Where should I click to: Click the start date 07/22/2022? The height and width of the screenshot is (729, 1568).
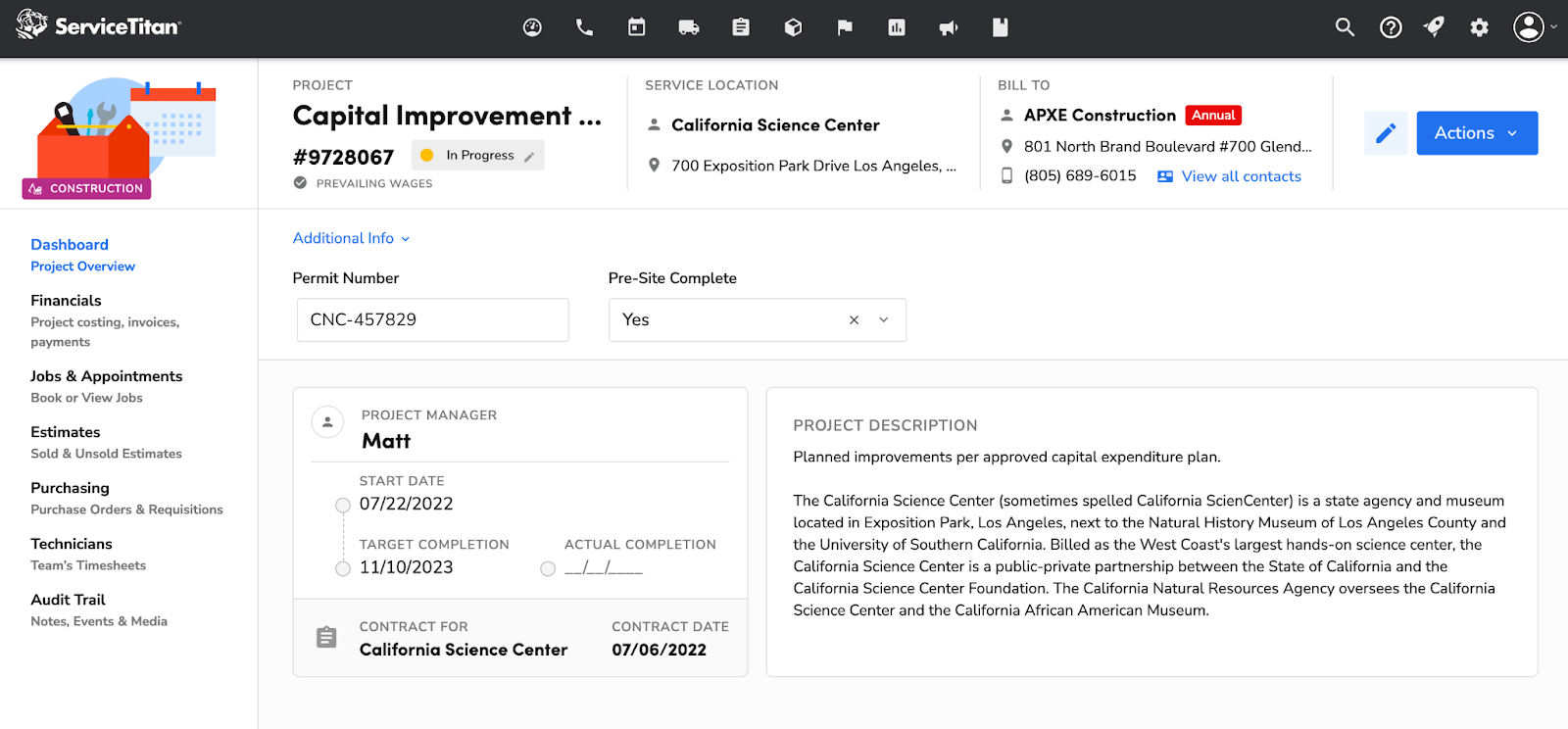[406, 504]
